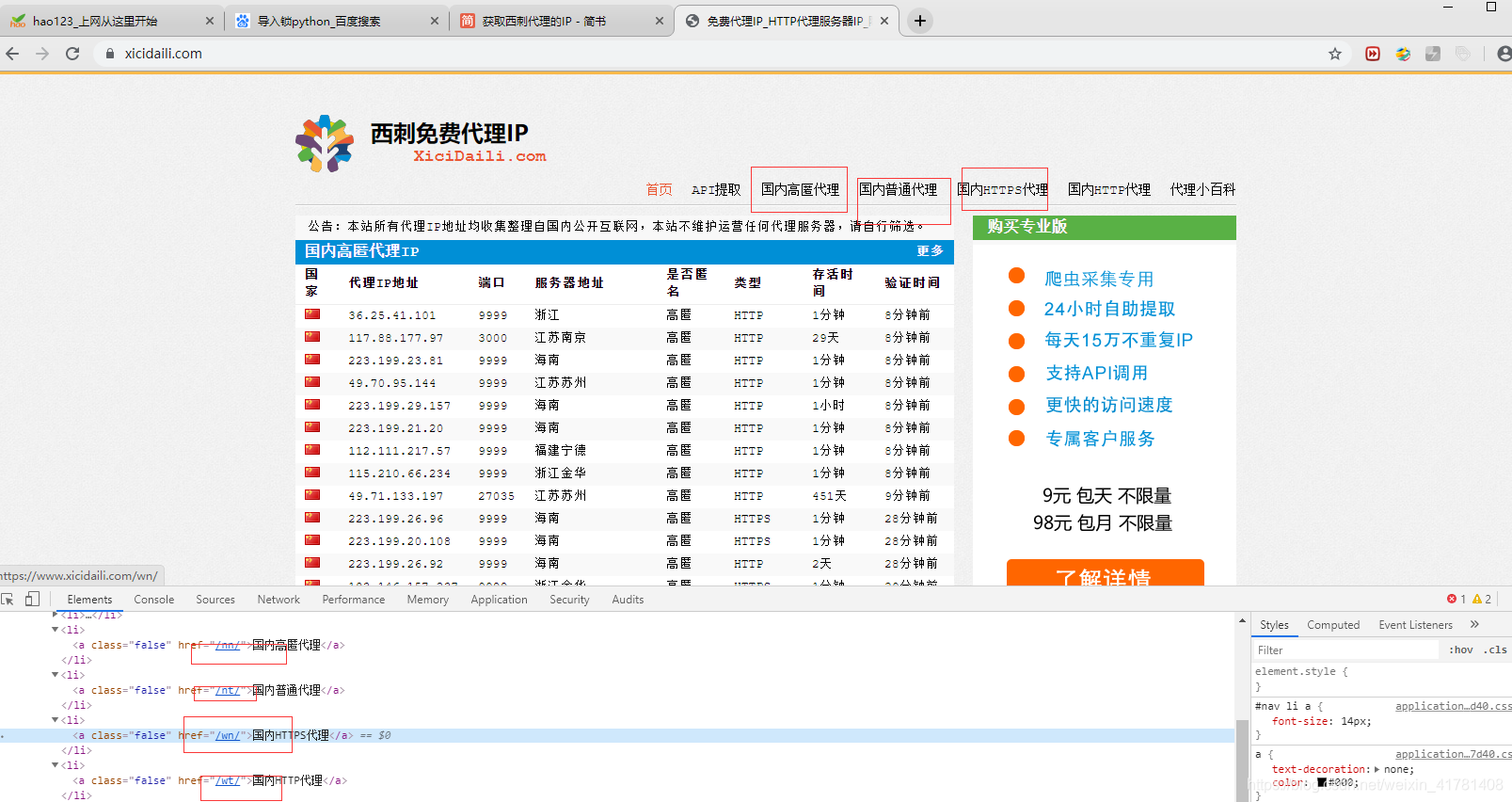Screen dimensions: 1512x802
Task: Click the 首页 navigation link
Action: [x=660, y=189]
